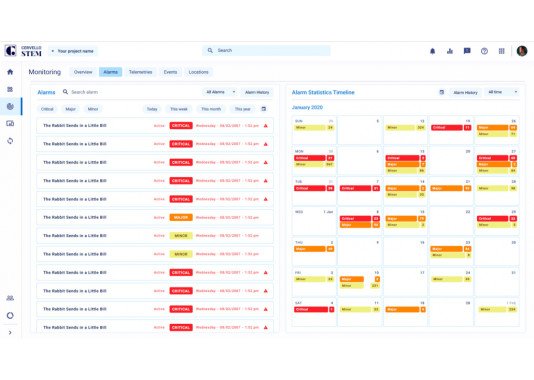Select the Alarms tab

pos(110,72)
